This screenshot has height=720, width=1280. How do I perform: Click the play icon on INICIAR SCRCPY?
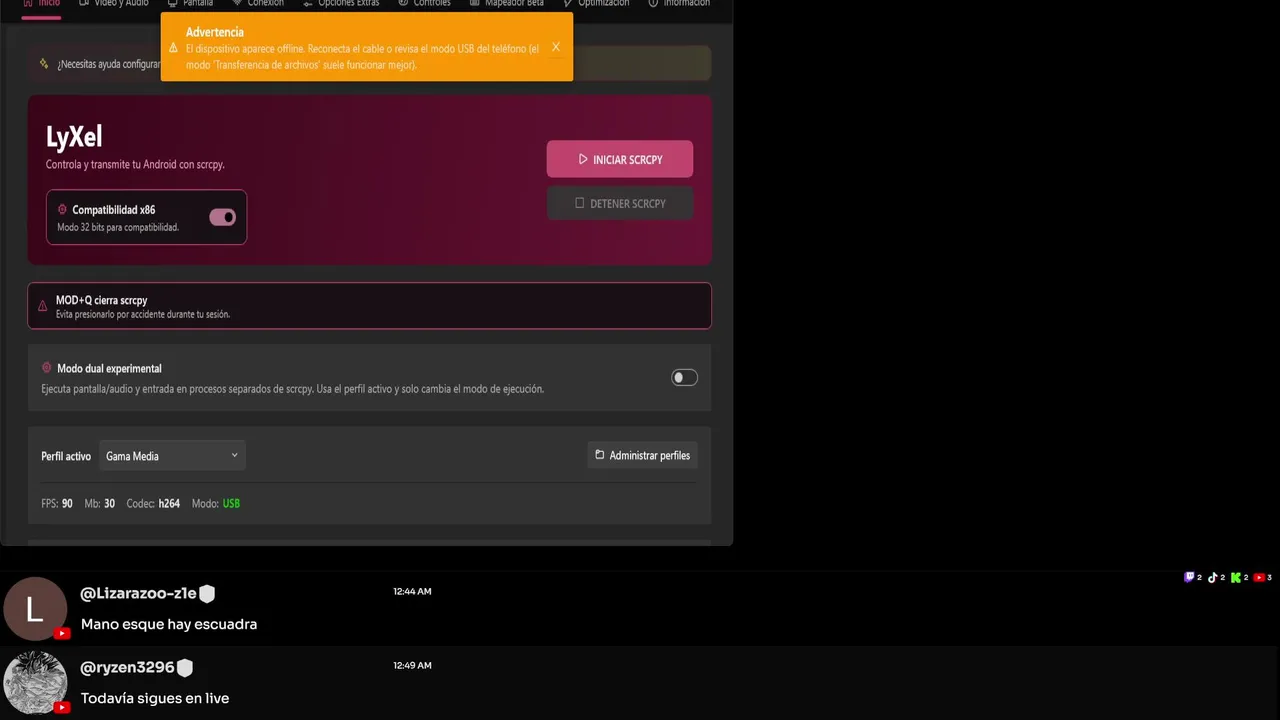583,159
